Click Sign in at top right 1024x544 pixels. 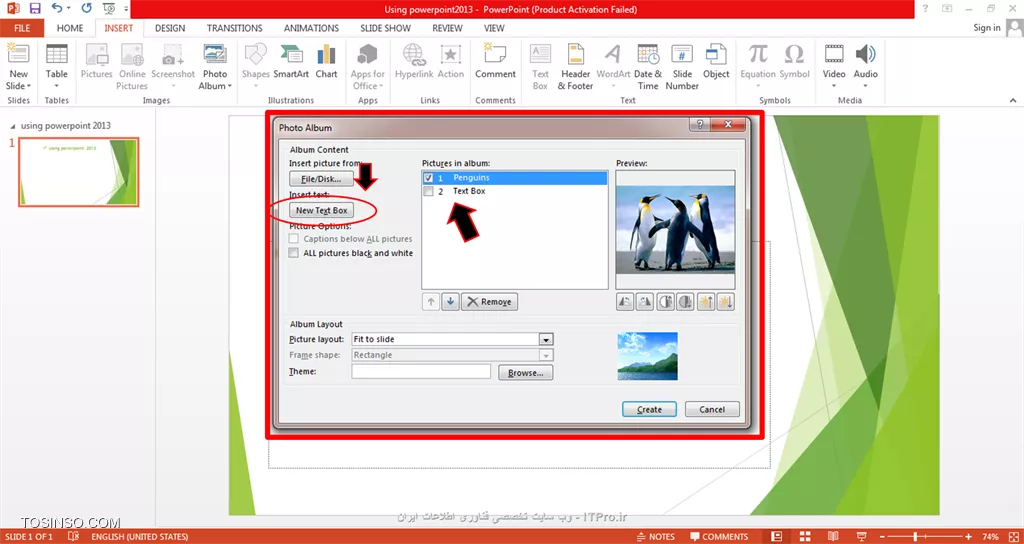(x=987, y=27)
